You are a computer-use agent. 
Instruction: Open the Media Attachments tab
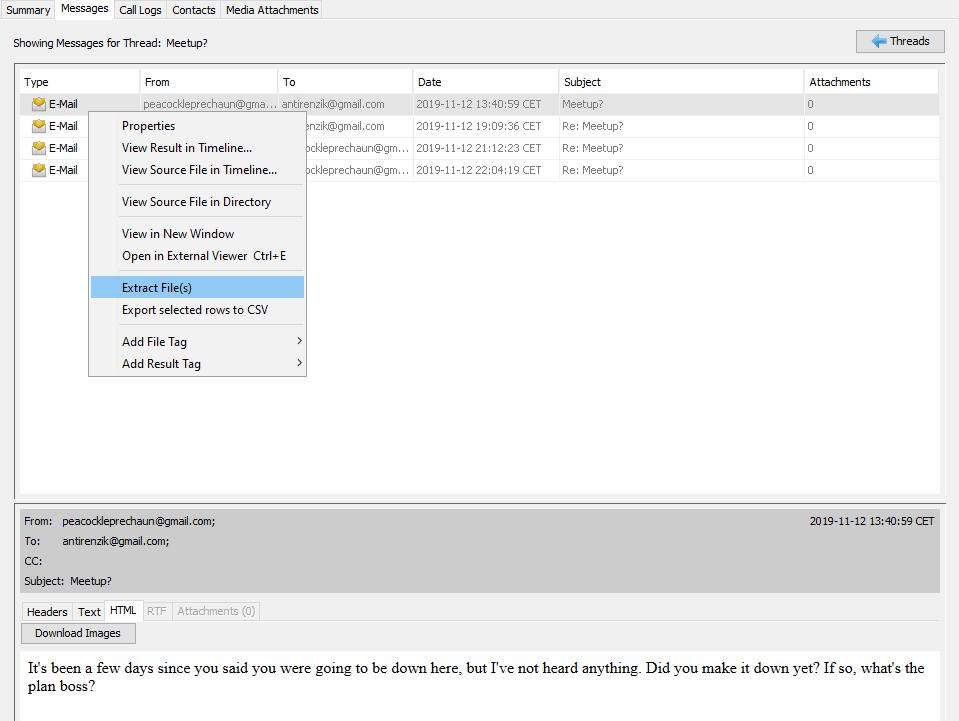coord(272,10)
